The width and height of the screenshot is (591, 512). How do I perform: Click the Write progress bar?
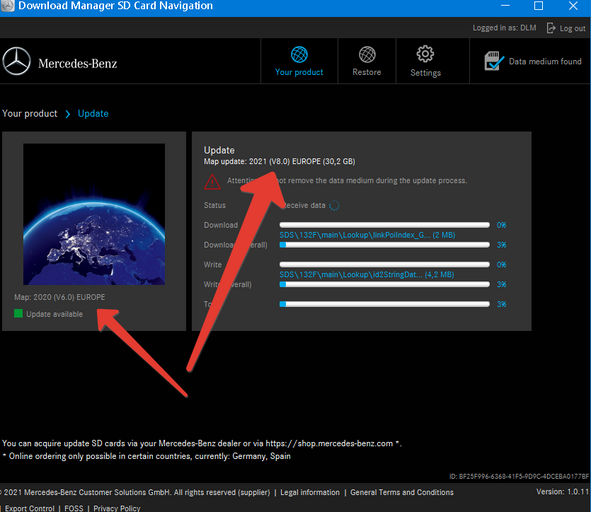(x=384, y=264)
